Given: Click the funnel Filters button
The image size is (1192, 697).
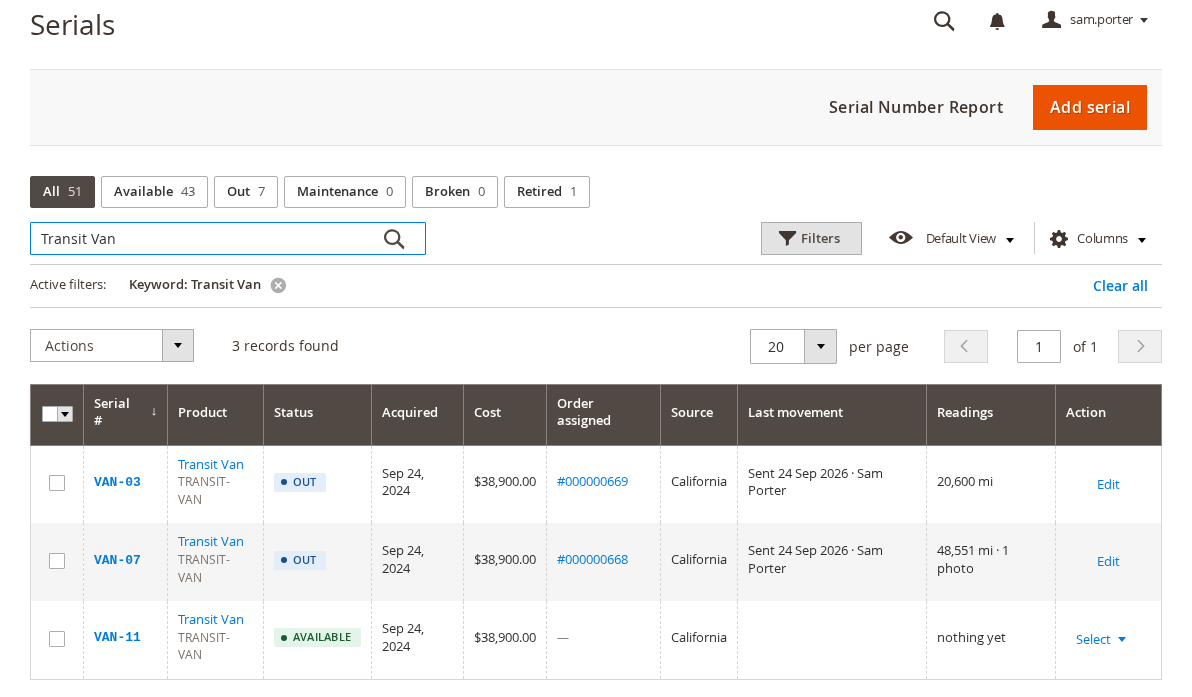Looking at the screenshot, I should (x=811, y=239).
